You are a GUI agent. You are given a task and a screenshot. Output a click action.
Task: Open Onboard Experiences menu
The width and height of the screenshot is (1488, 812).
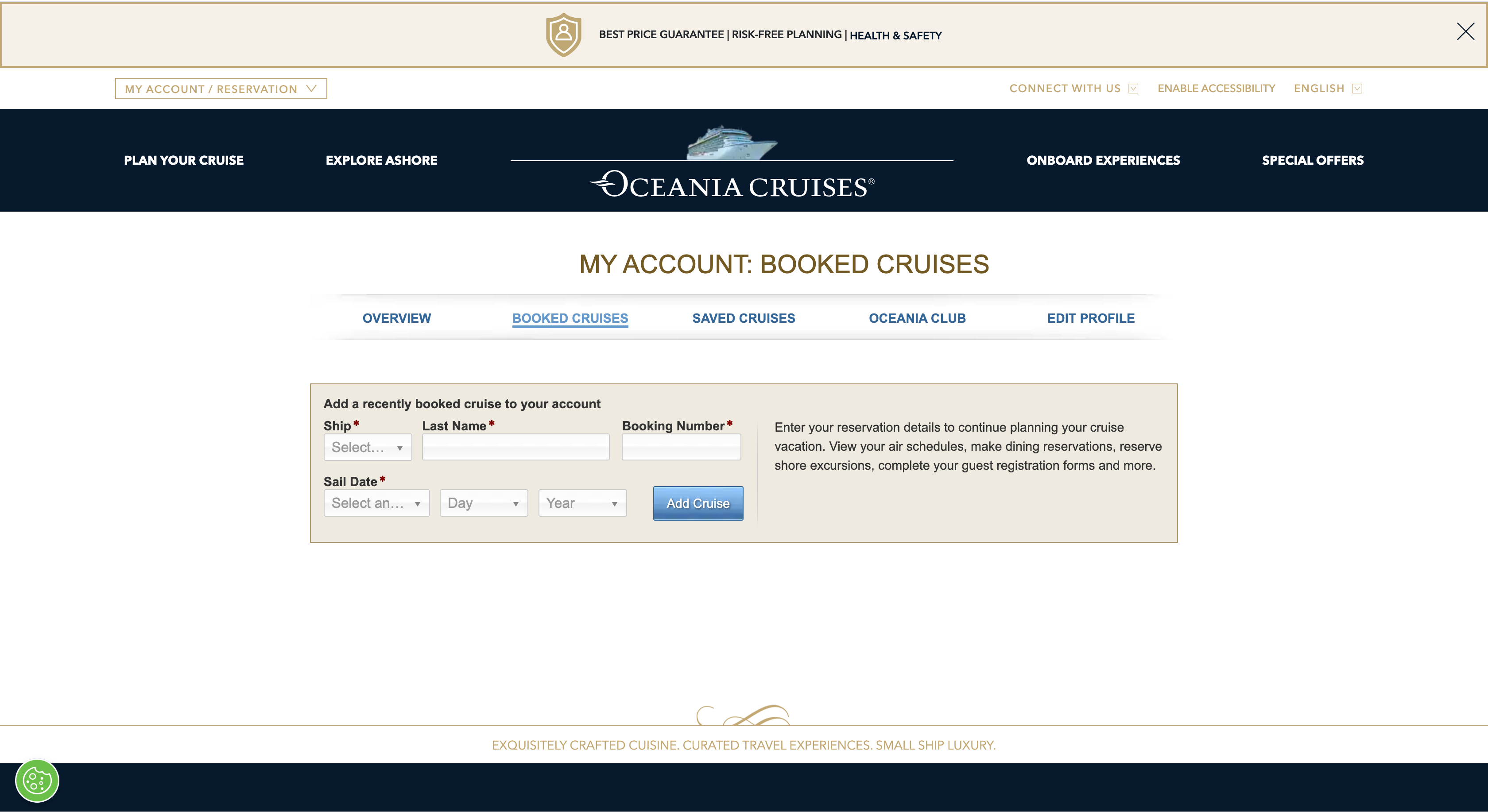tap(1103, 160)
